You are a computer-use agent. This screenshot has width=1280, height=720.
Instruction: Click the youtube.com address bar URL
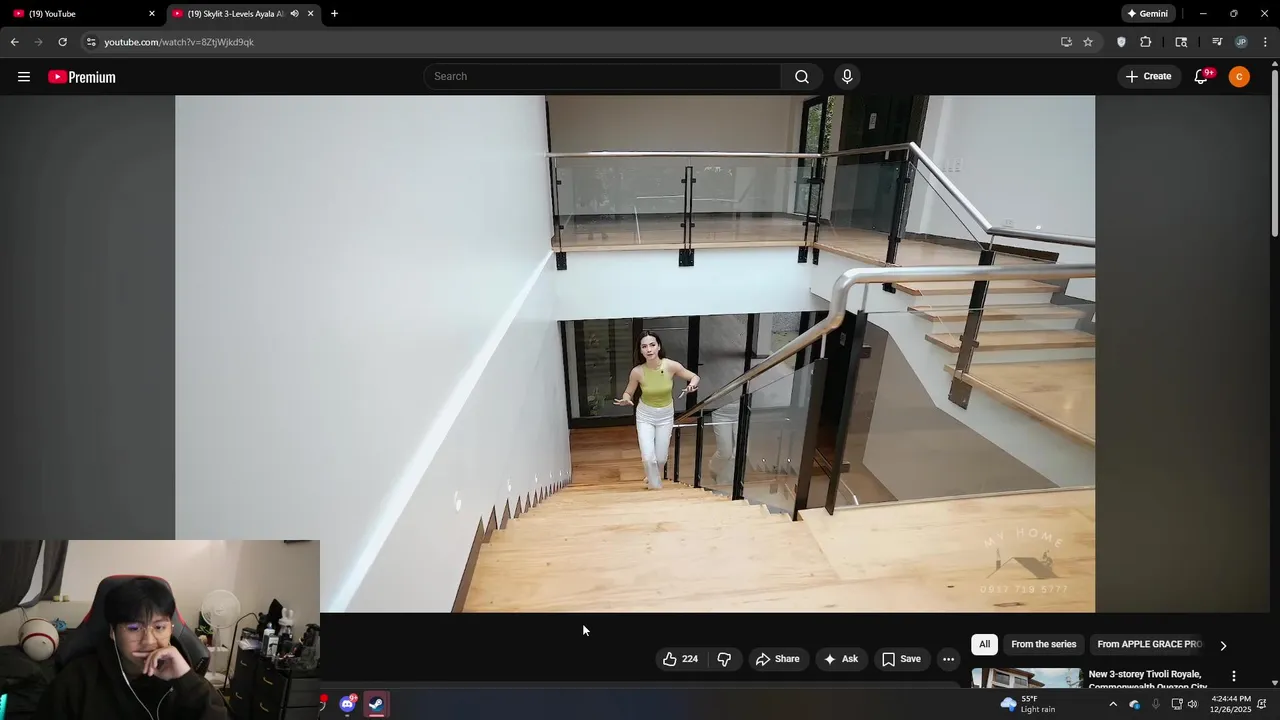point(179,42)
